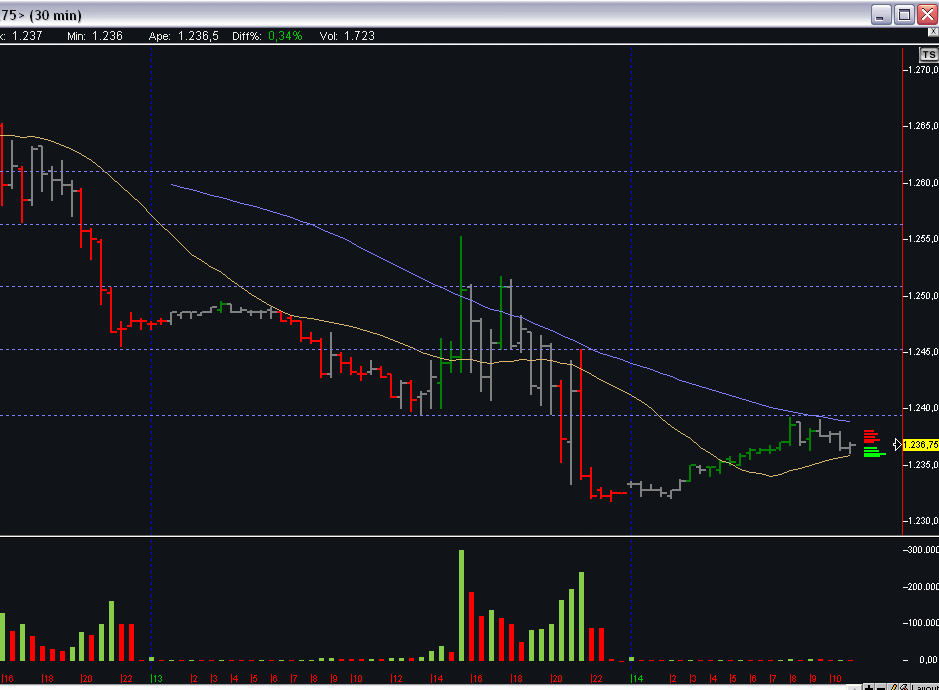Screen dimensions: 939x690
Task: Click the 100.000 volume axis label
Action: point(922,624)
